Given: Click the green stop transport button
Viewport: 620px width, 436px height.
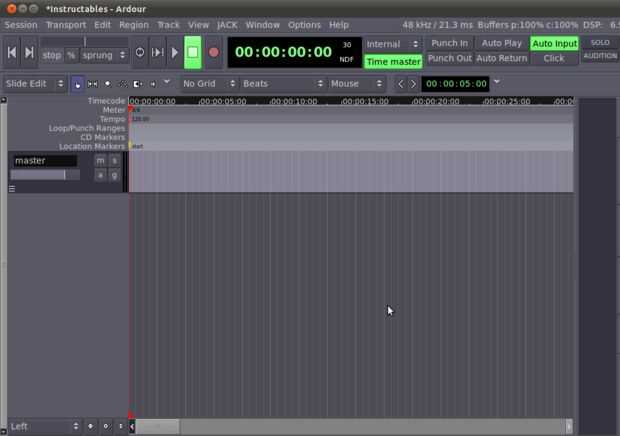Looking at the screenshot, I should click(193, 53).
